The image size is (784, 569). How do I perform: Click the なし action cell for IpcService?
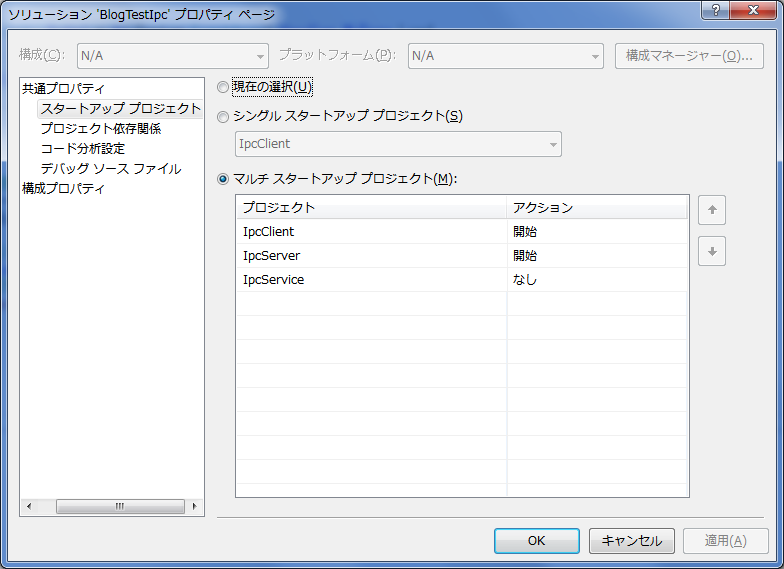coord(597,280)
